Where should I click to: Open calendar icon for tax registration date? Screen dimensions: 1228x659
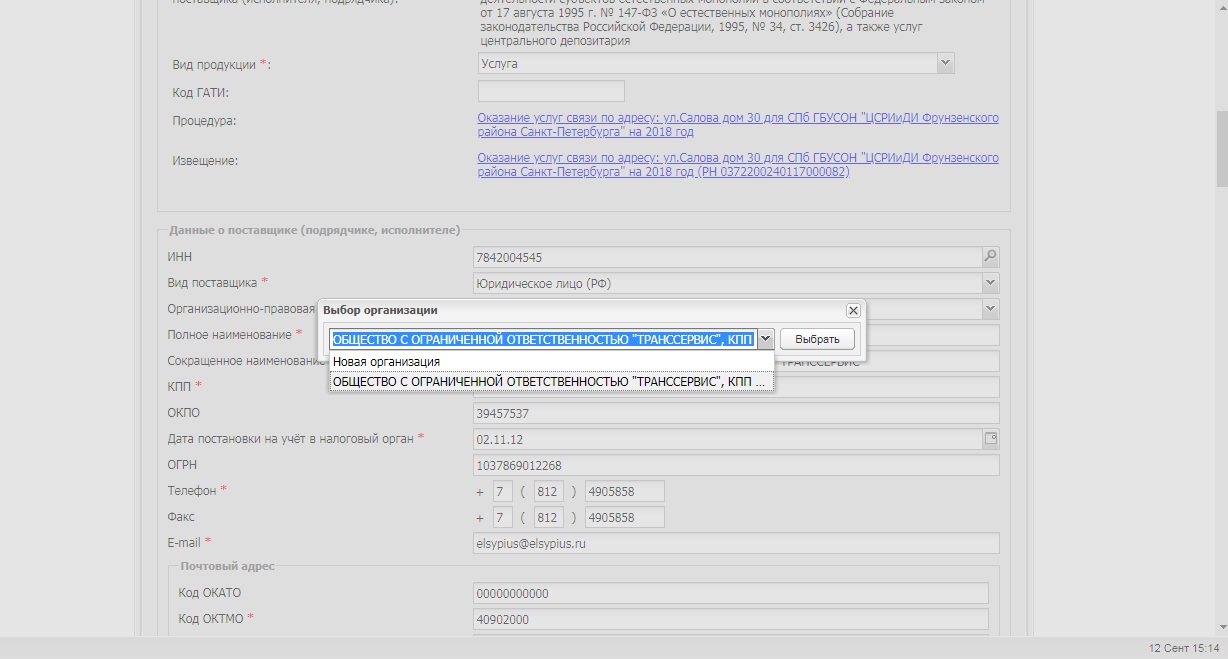pyautogui.click(x=991, y=439)
